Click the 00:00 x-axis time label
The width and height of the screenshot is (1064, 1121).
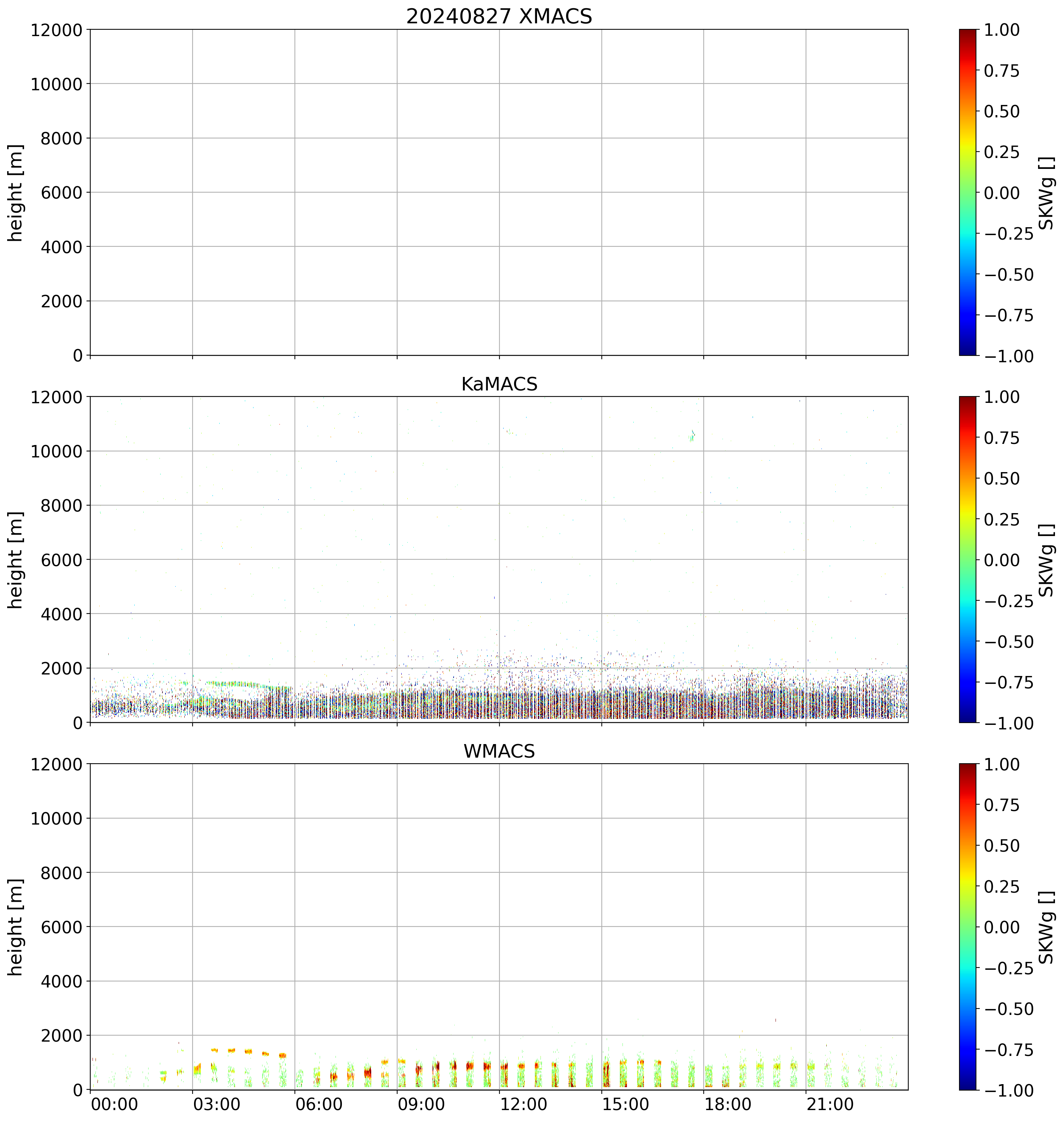tap(115, 1104)
